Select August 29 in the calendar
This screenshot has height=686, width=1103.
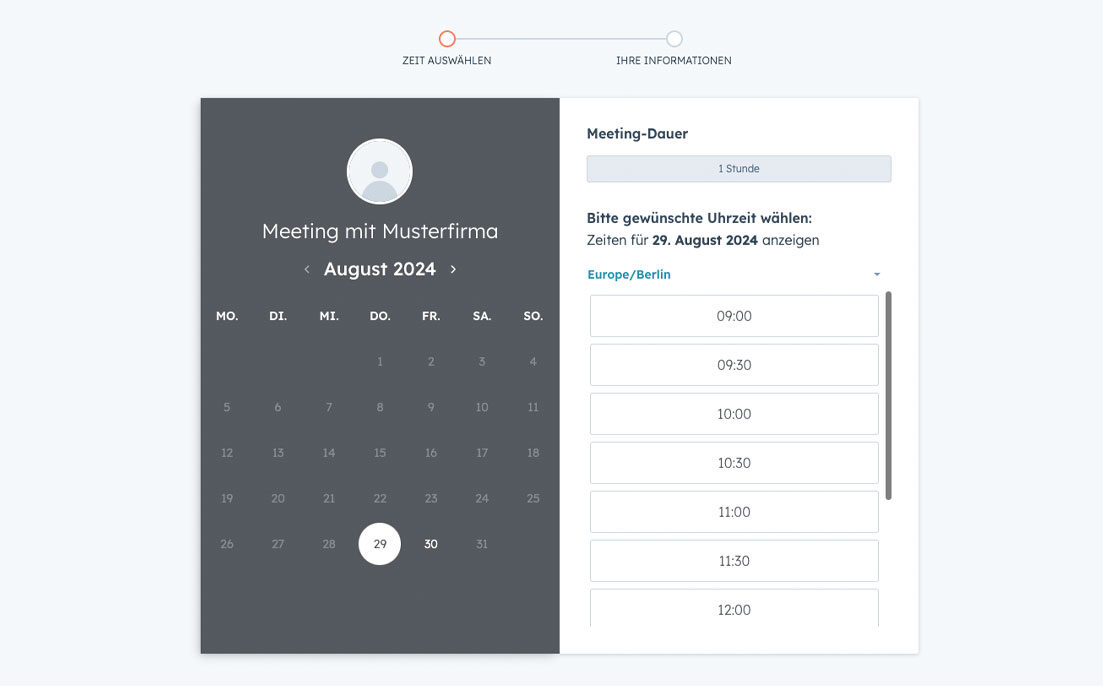point(380,544)
